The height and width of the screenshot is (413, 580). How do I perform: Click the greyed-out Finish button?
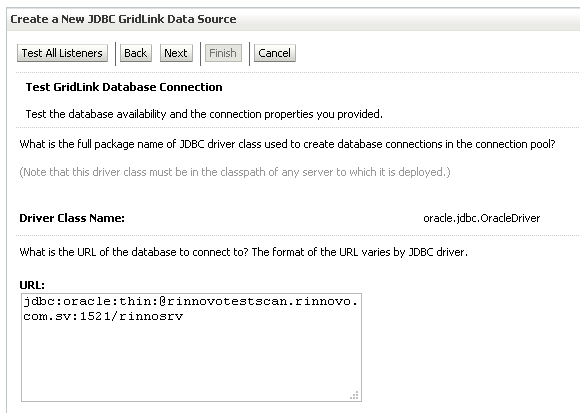click(223, 53)
